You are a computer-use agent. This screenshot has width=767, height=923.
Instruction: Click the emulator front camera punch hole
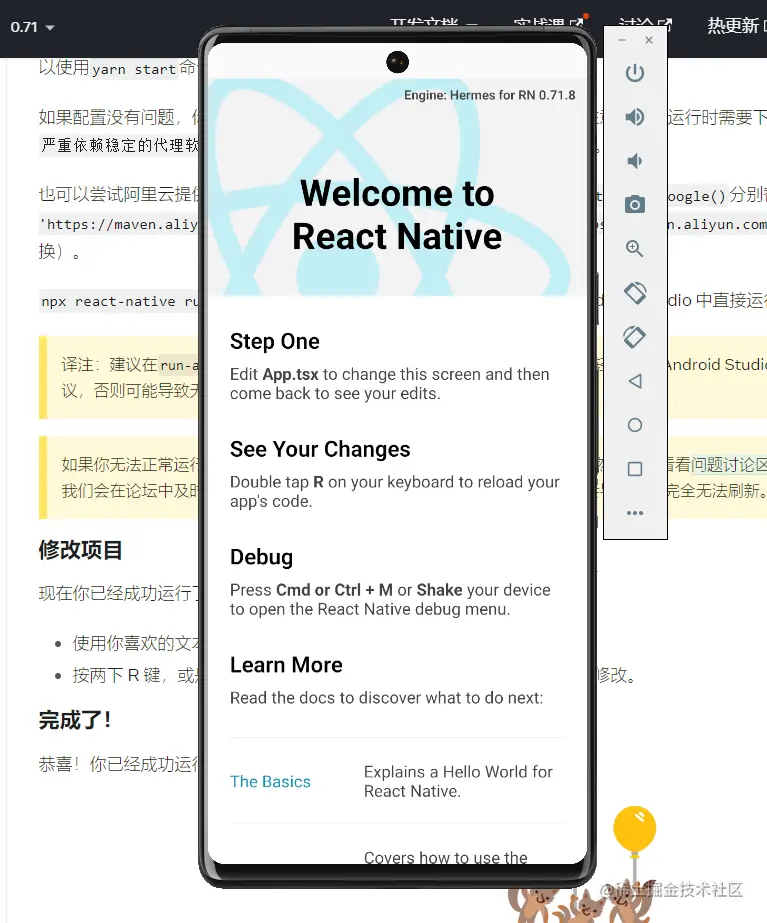(x=397, y=62)
